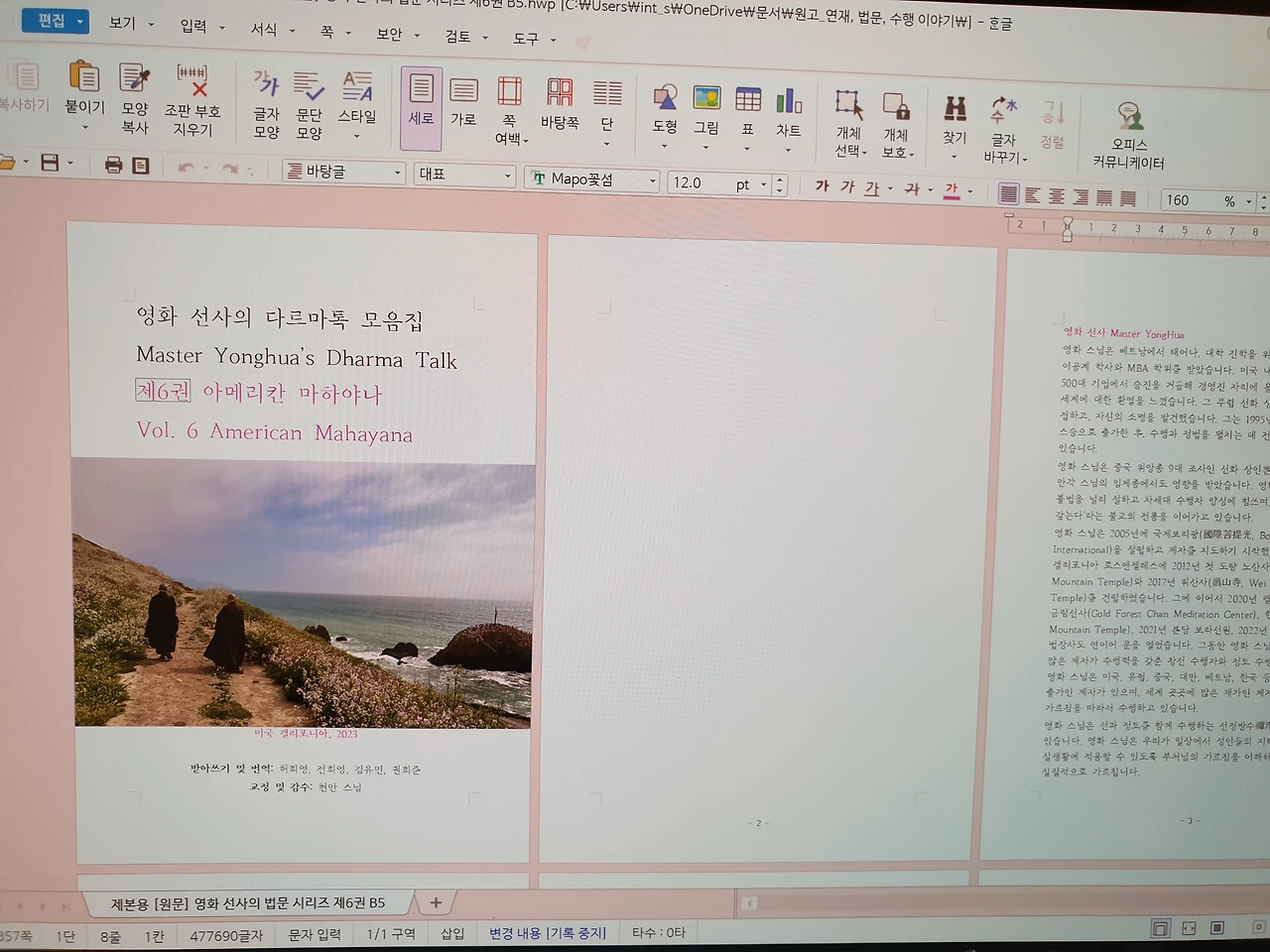Toggle underline (가) formatting
This screenshot has width=1270, height=952.
[x=871, y=187]
